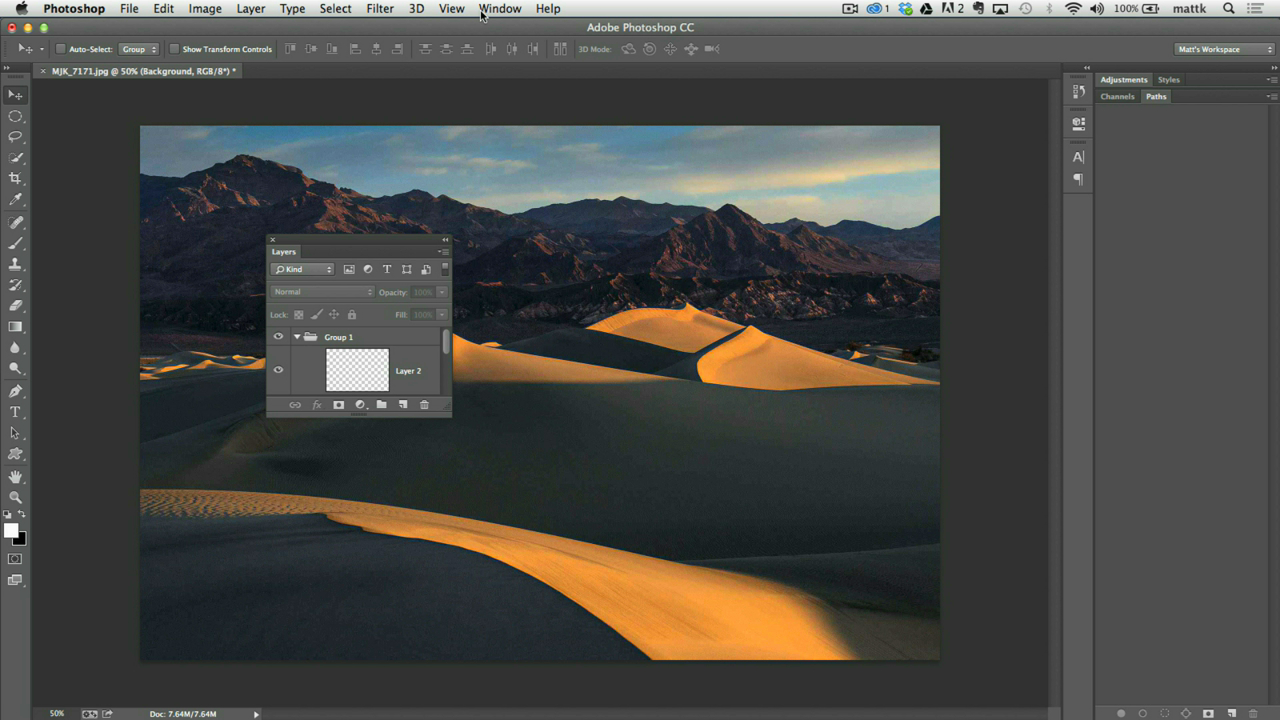Click the background color swatch
Viewport: 1280px width, 720px height.
[21, 540]
